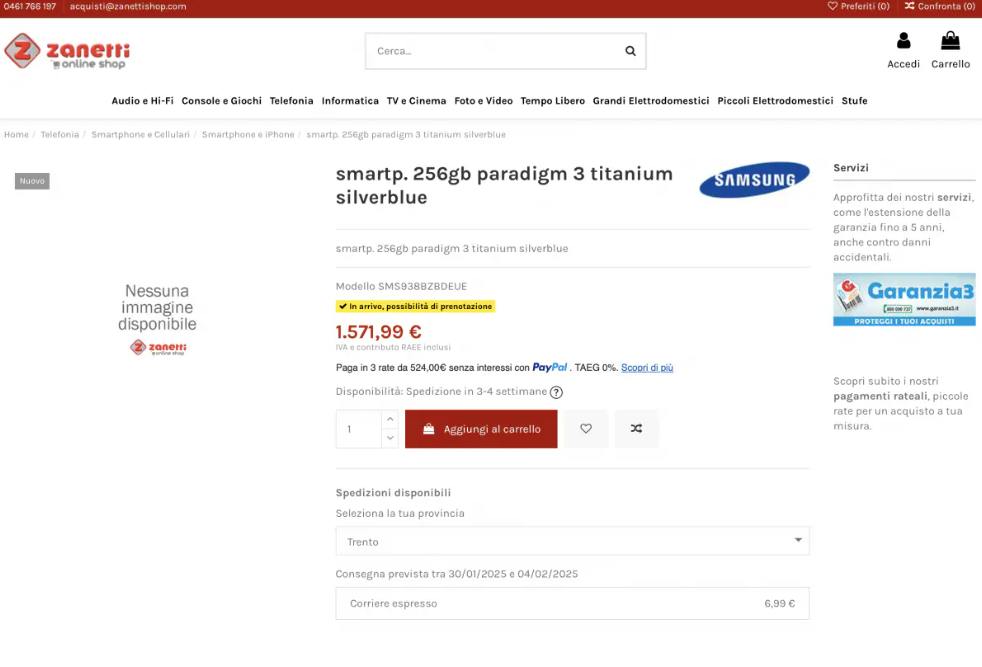982x667 pixels.
Task: Click the search magnifier icon
Action: pos(630,51)
